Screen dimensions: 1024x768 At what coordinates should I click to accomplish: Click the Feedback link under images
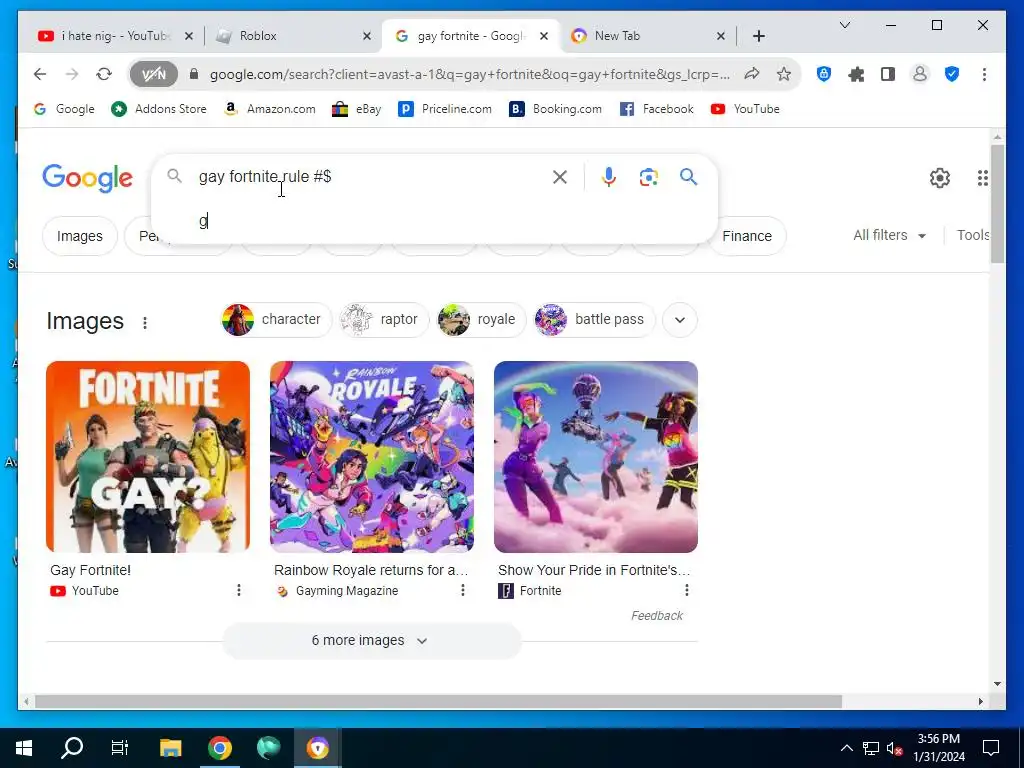[x=657, y=616]
